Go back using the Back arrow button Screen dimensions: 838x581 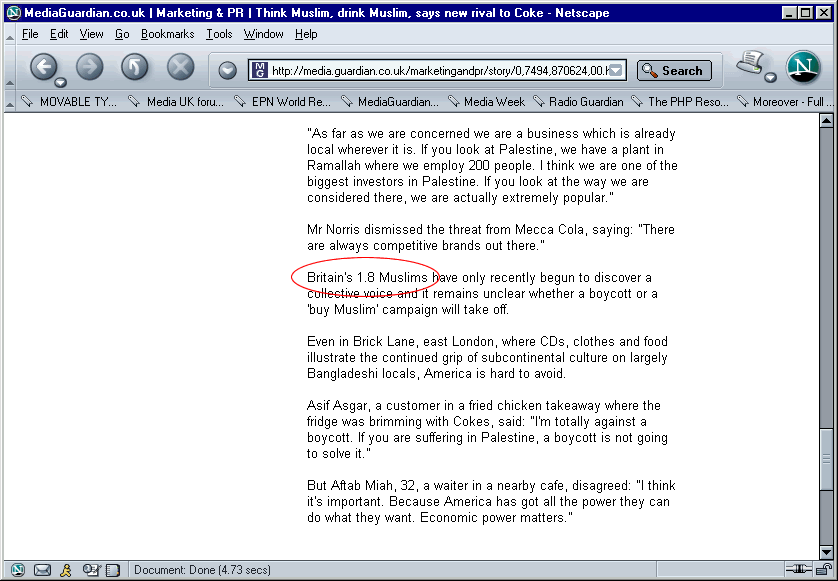pos(44,68)
